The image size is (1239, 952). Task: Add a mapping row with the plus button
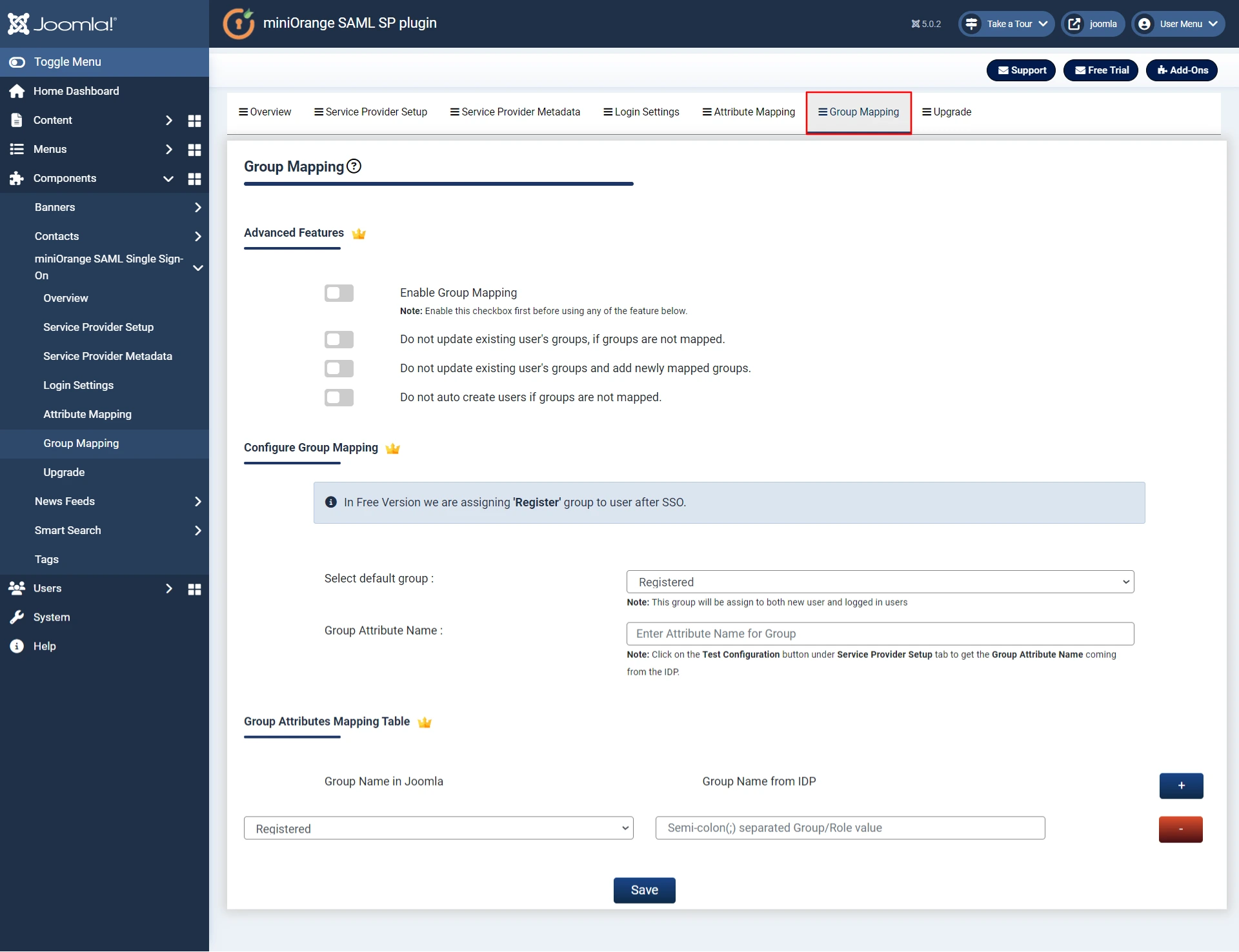point(1181,786)
